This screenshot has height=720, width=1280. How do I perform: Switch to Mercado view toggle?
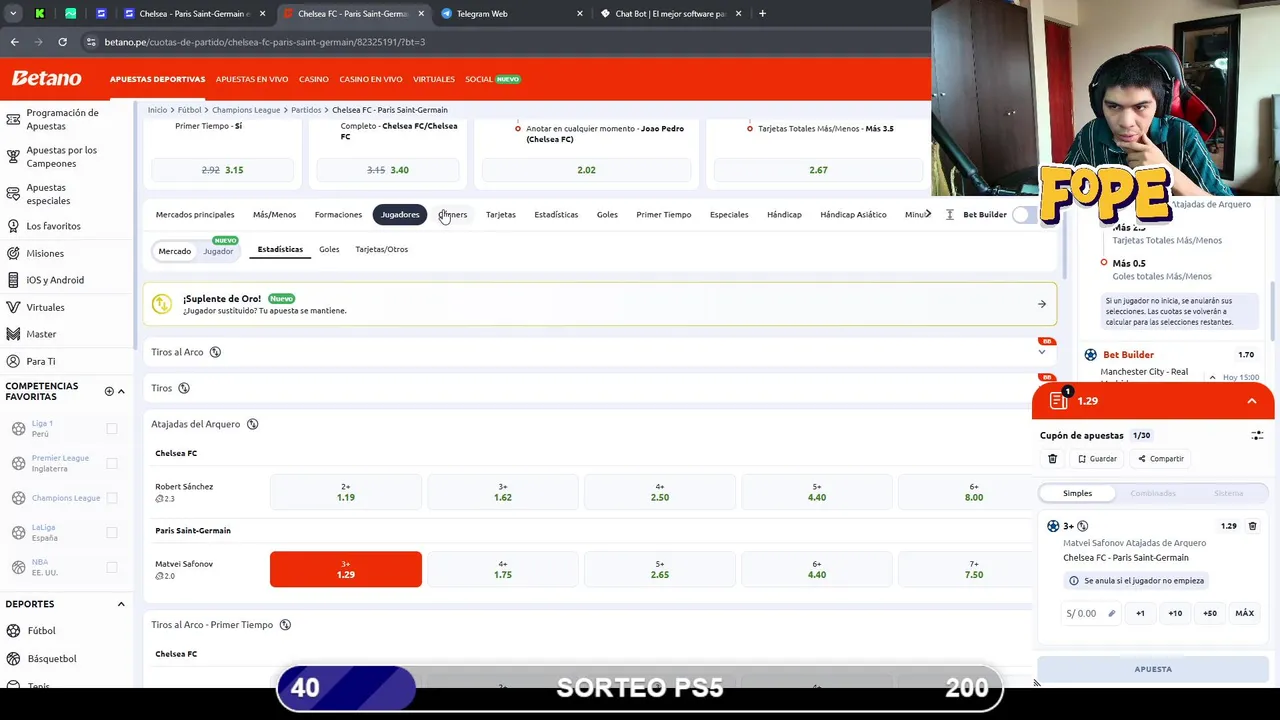coord(174,251)
